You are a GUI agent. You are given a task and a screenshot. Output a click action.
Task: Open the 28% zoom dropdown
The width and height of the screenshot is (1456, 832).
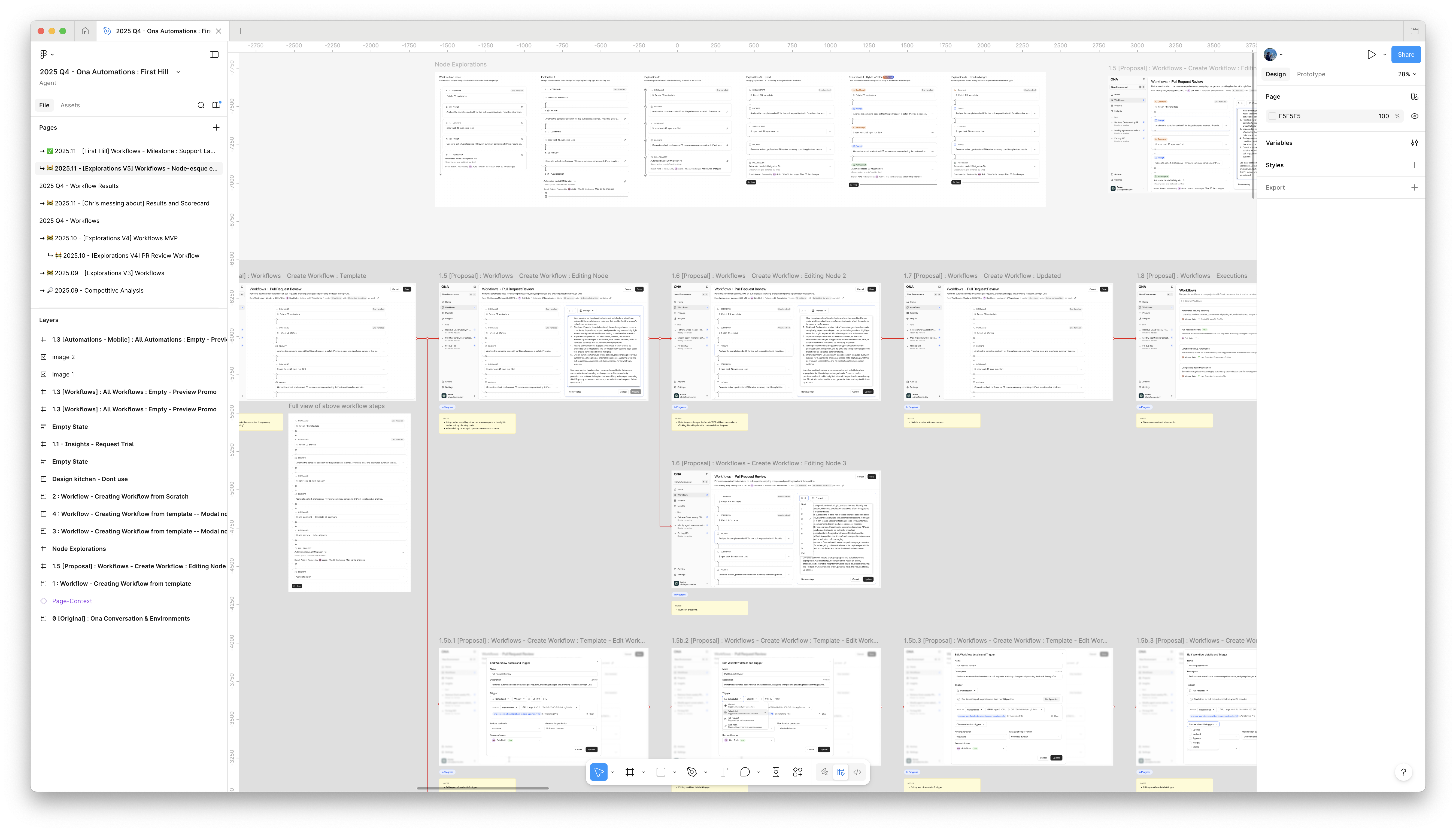click(1407, 74)
